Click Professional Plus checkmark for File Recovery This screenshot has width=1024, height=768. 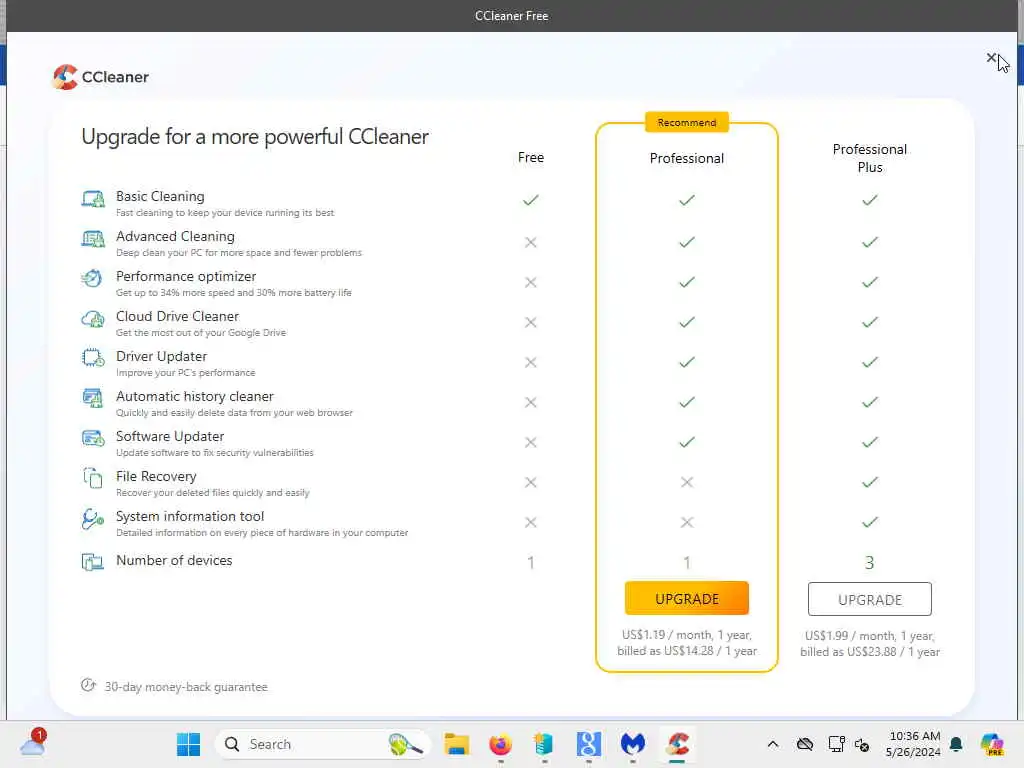(869, 482)
